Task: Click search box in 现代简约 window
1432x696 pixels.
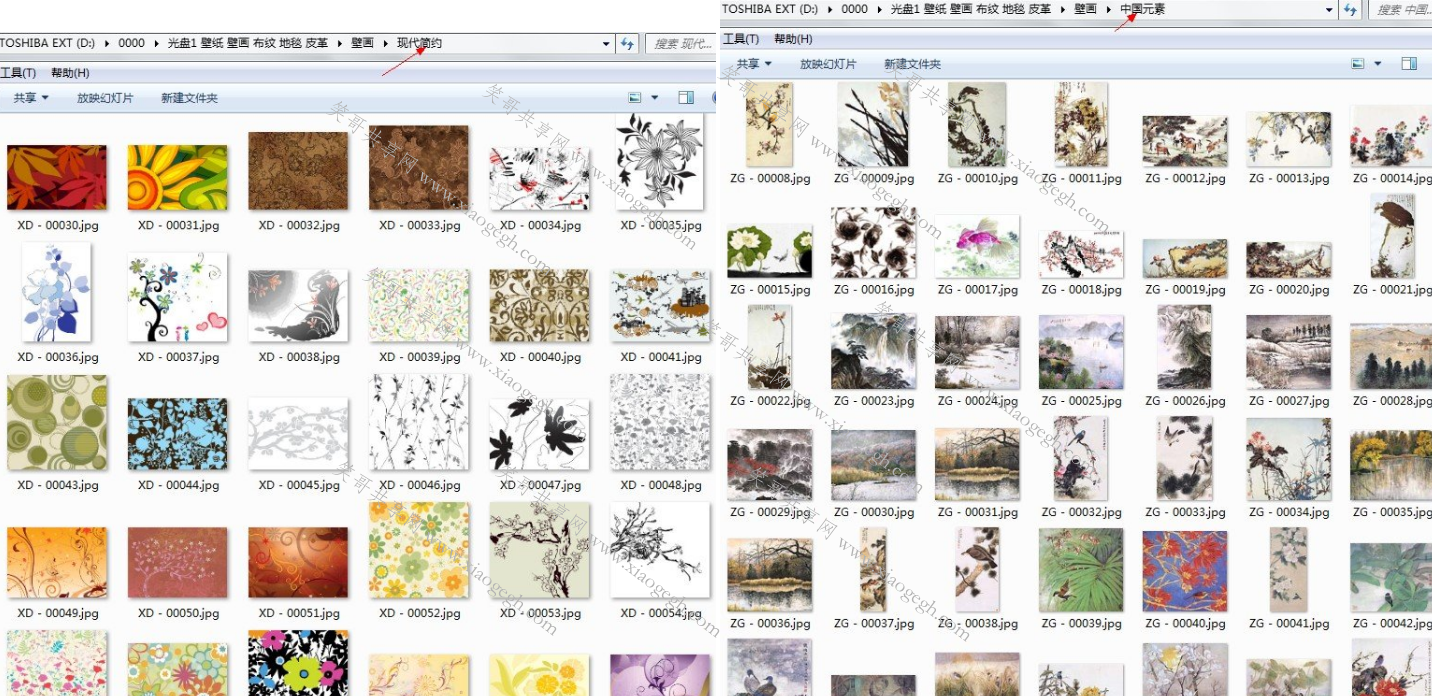Action: tap(680, 44)
